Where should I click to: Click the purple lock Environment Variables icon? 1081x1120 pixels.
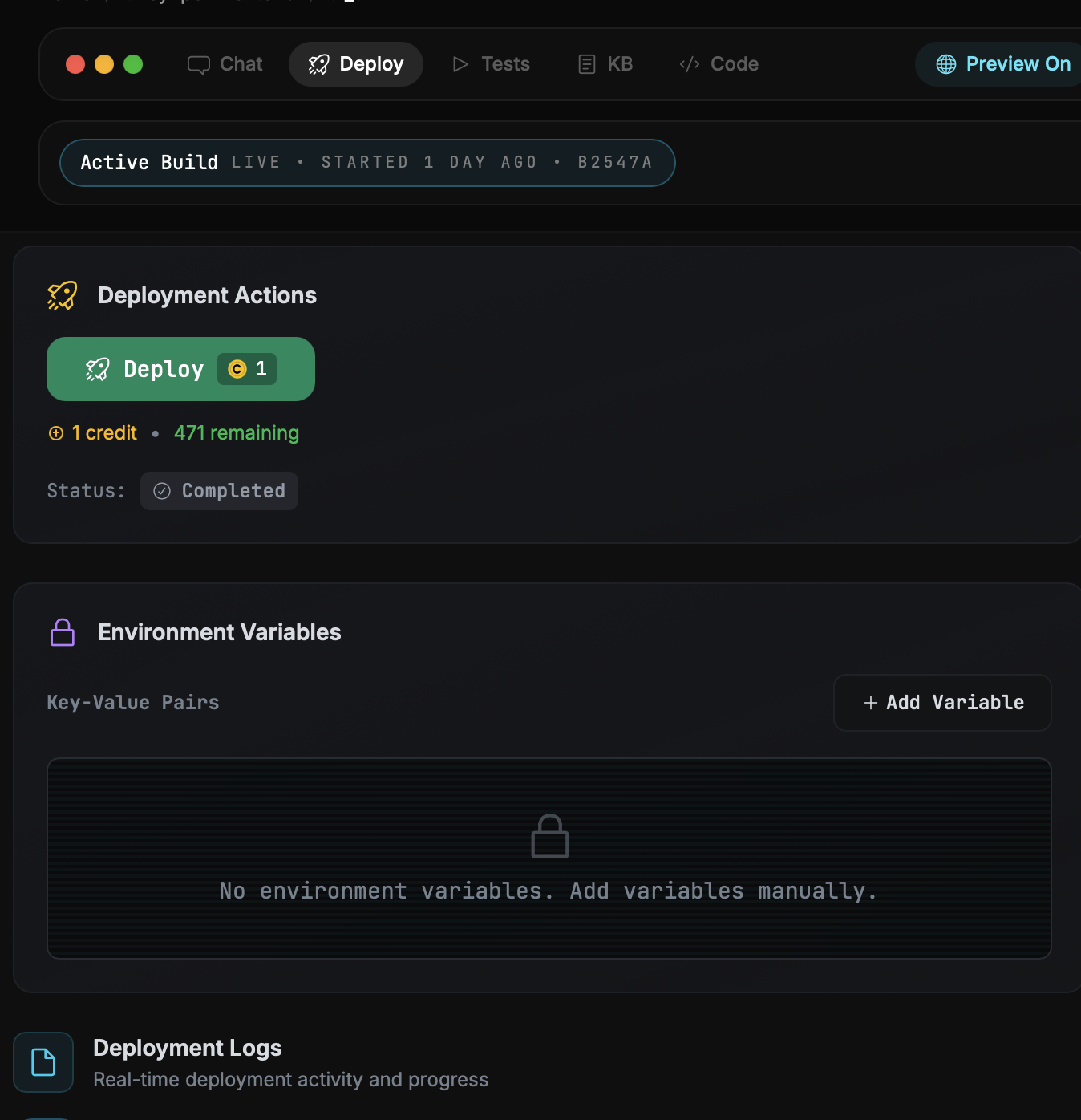tap(63, 632)
